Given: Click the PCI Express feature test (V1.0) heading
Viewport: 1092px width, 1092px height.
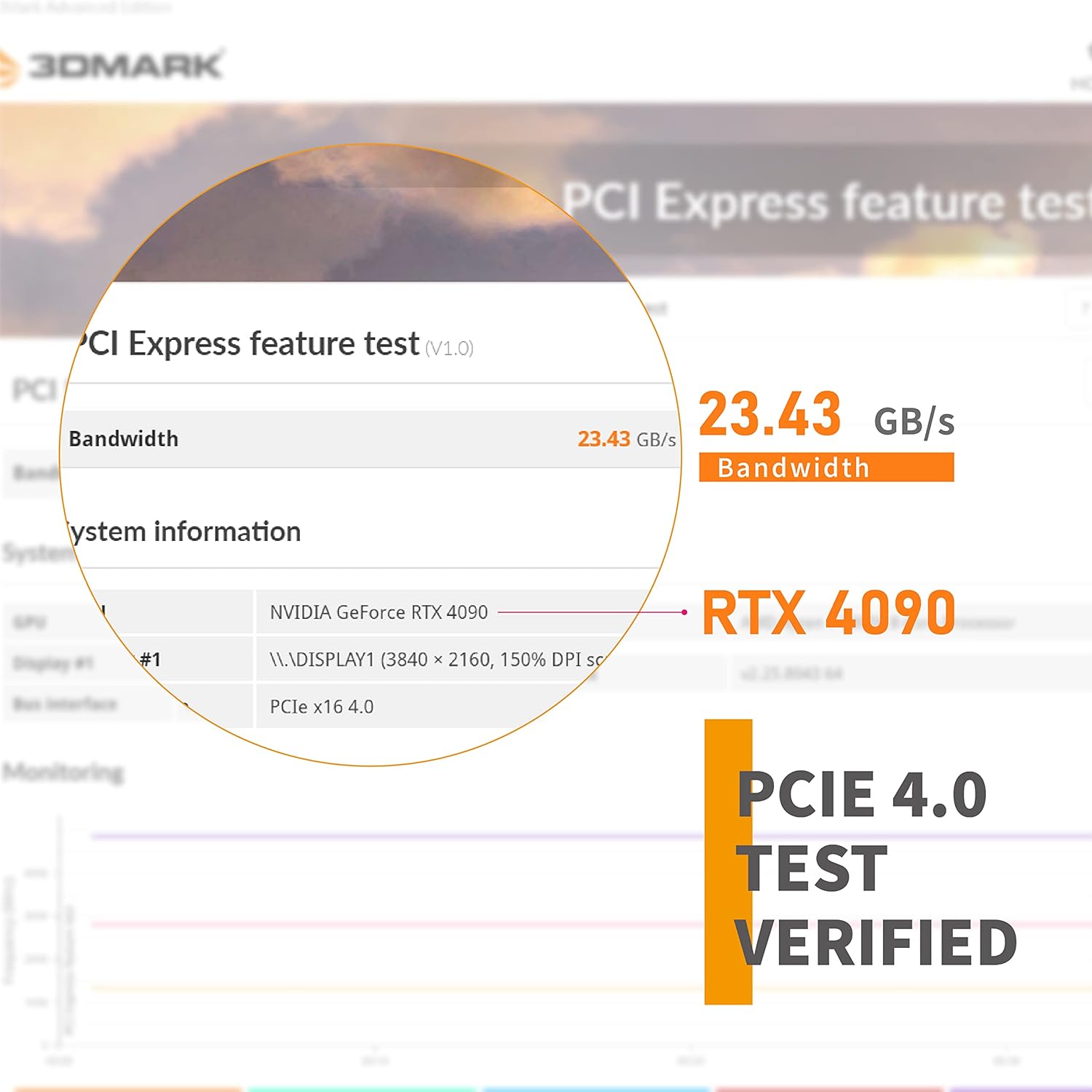Looking at the screenshot, I should point(274,344).
